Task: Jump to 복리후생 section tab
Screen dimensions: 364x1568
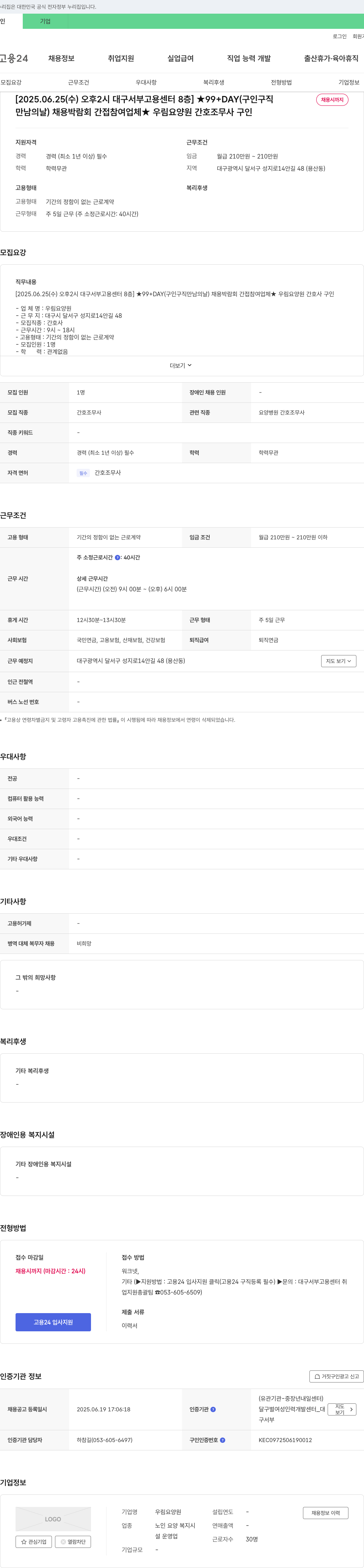Action: point(213,82)
